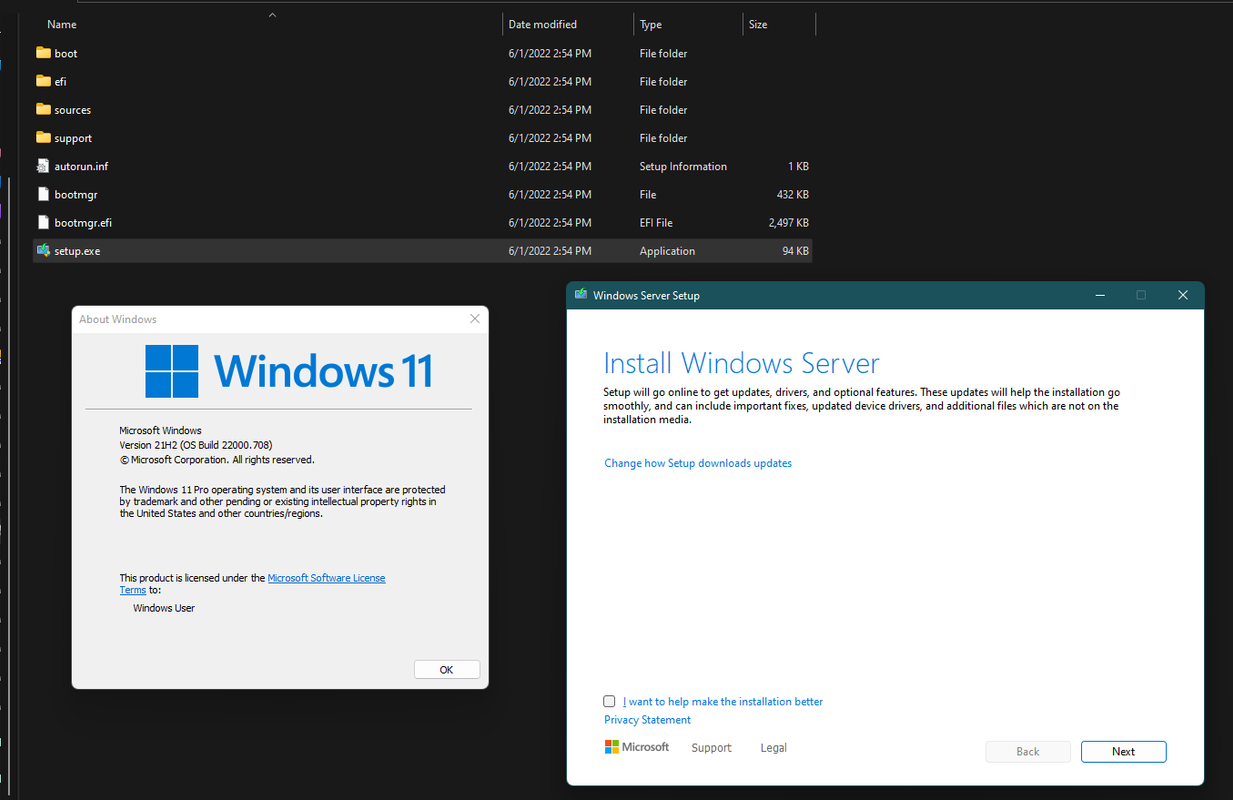Screen dimensions: 1233x800
Task: Click the 'EFI File' type cell
Action: [x=656, y=222]
